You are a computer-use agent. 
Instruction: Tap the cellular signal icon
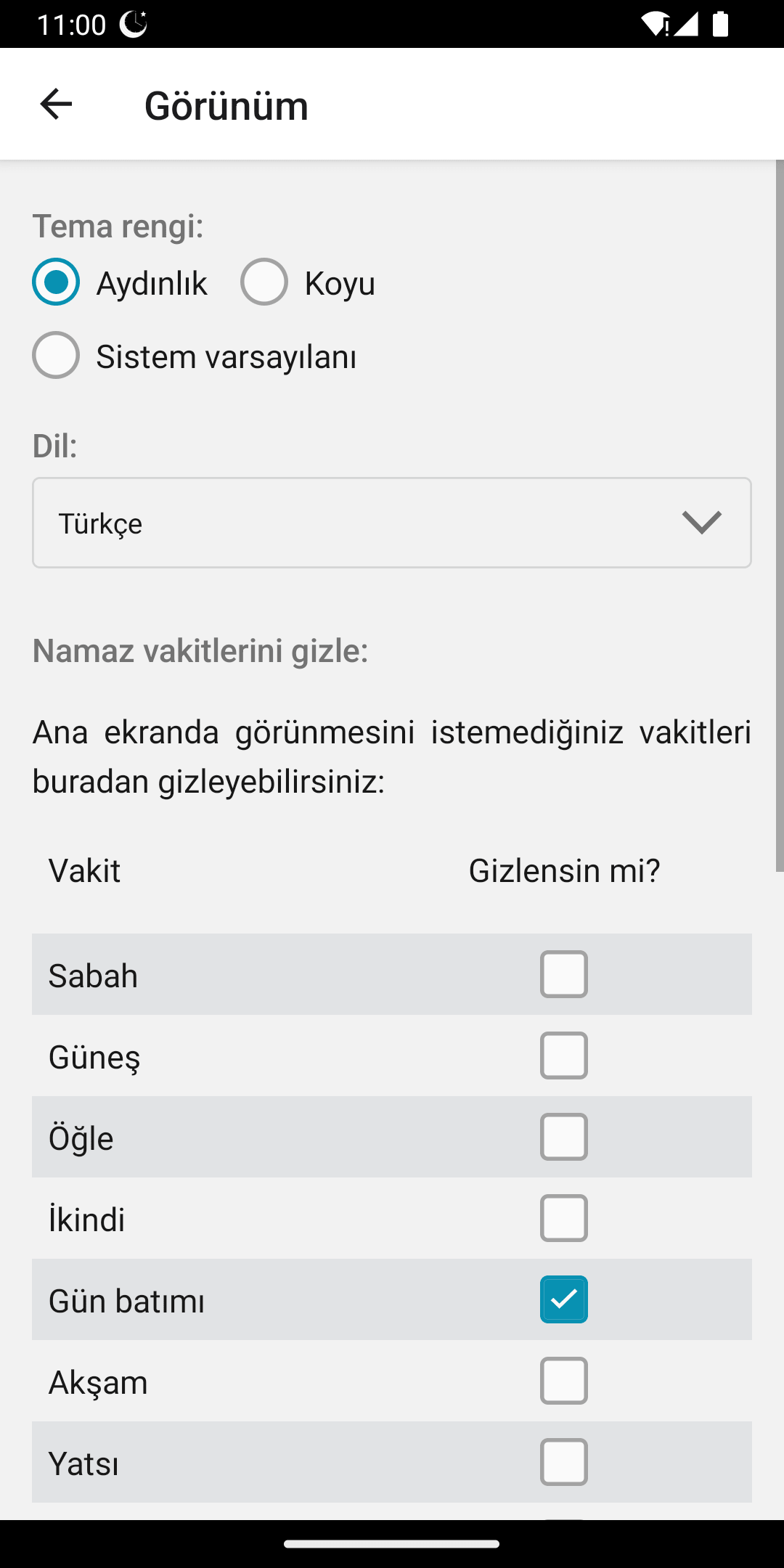coord(686,24)
